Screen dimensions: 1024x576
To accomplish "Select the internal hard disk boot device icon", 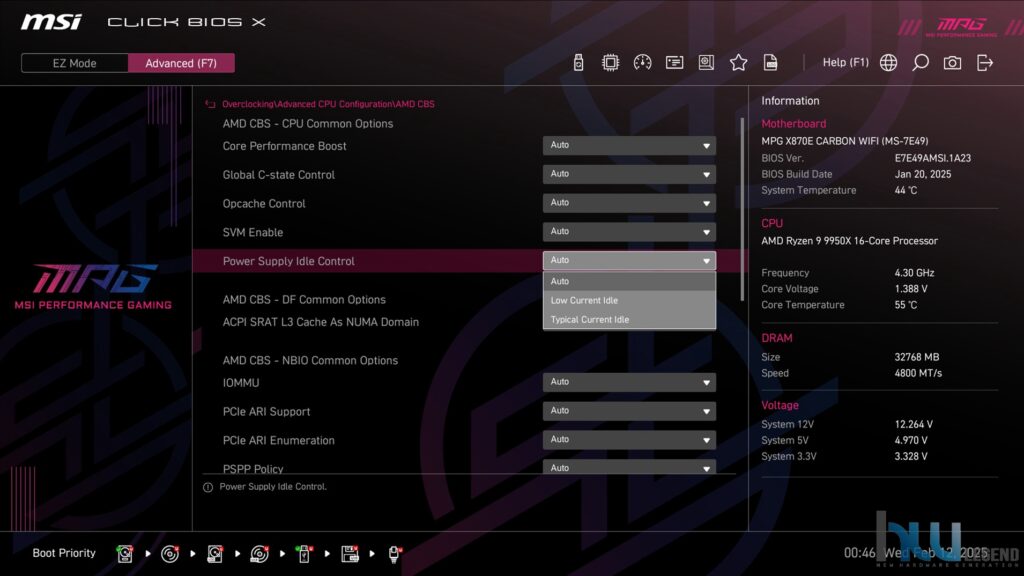I will click(125, 554).
